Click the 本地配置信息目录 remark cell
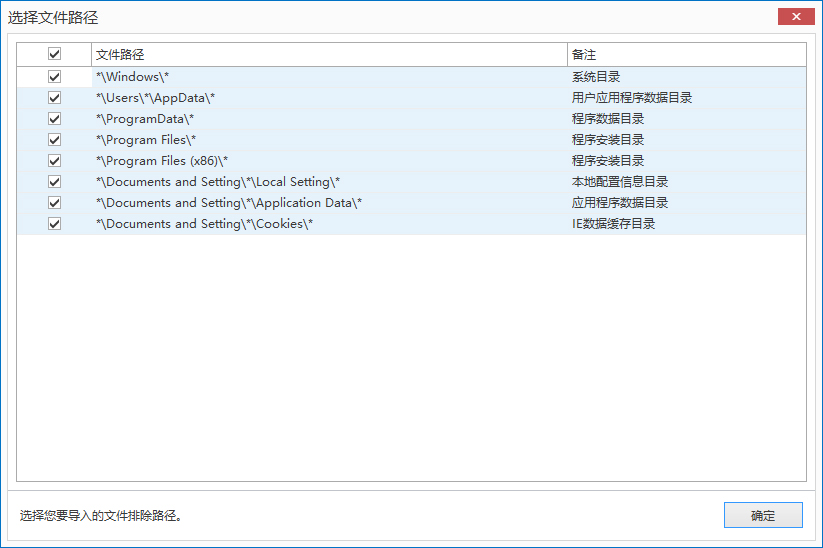Image resolution: width=823 pixels, height=548 pixels. coord(620,182)
